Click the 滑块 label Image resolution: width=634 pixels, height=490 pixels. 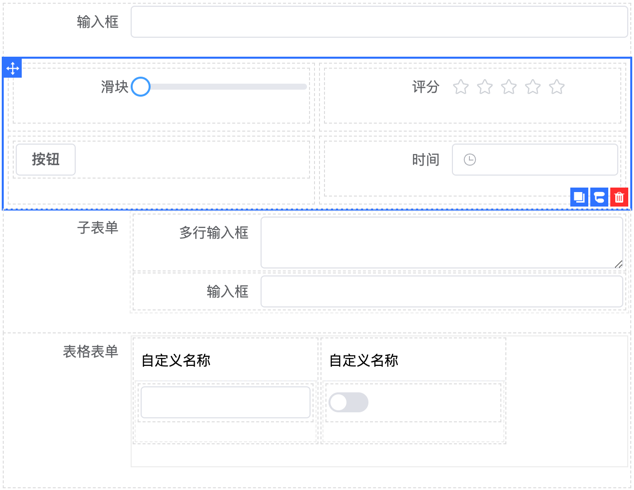pyautogui.click(x=114, y=87)
